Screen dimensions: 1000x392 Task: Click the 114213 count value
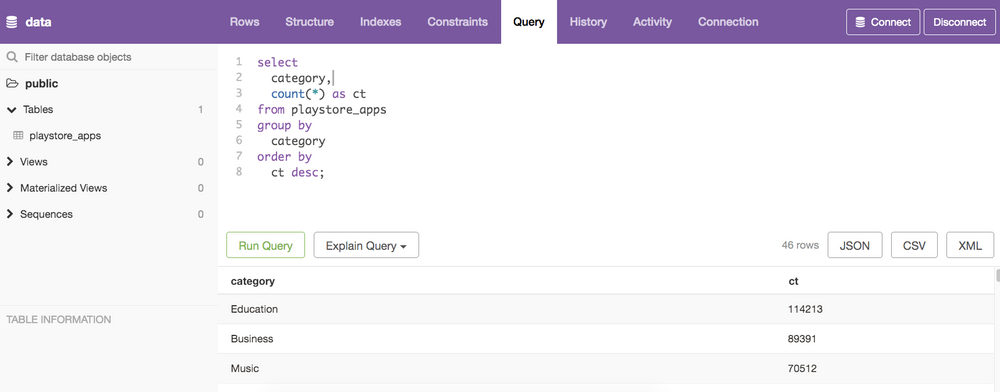(x=805, y=309)
